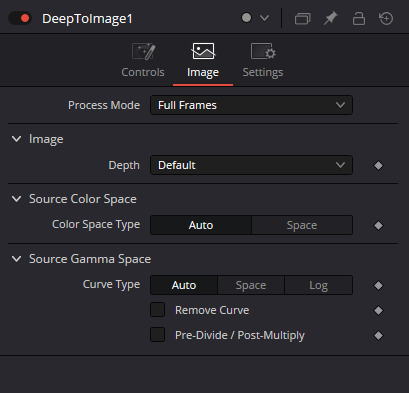Set Color Space Type to Space
Screen dimensions: 409x393
302,225
